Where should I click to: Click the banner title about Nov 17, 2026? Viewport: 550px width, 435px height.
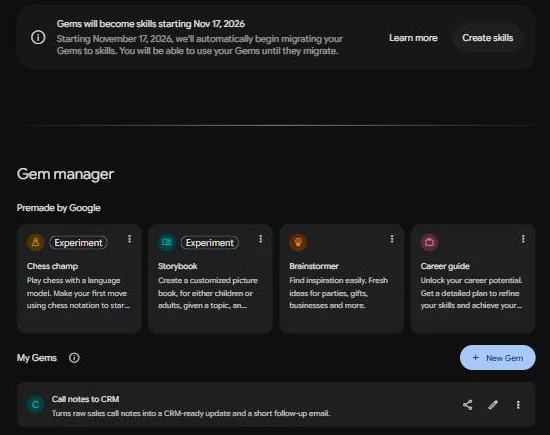(150, 24)
